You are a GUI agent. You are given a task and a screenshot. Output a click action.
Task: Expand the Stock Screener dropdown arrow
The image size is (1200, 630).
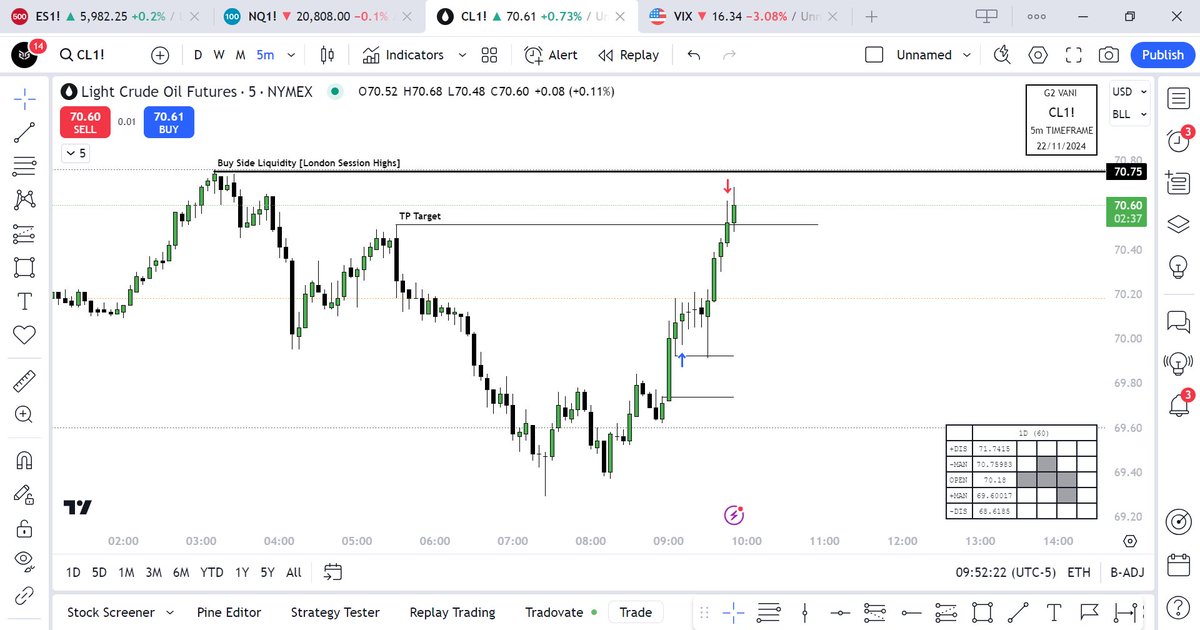click(x=170, y=612)
